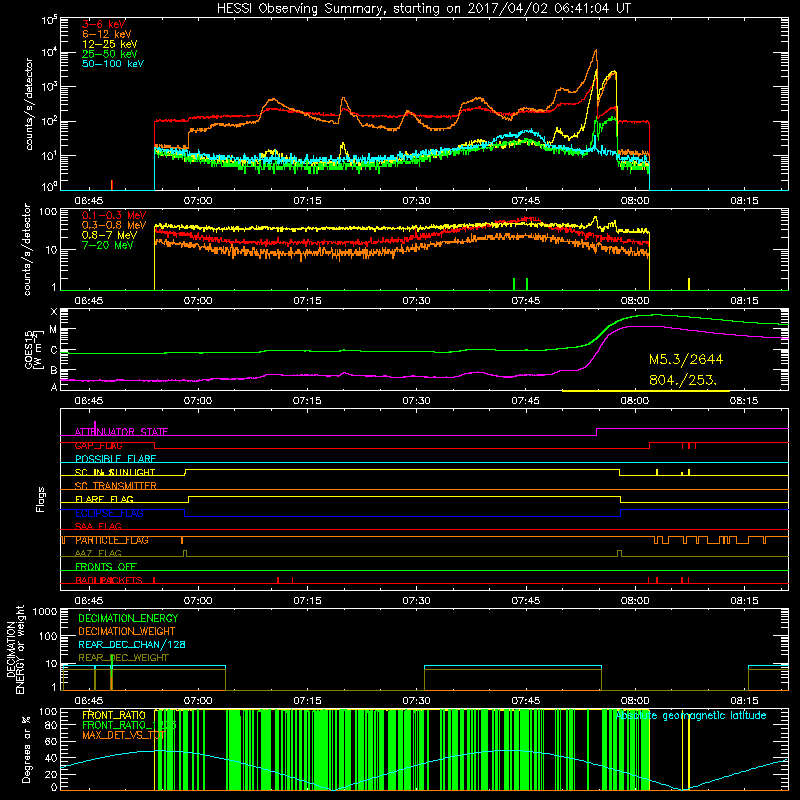Click the yellow FRONT_RATIO legend label
The height and width of the screenshot is (800, 800).
pos(114,715)
